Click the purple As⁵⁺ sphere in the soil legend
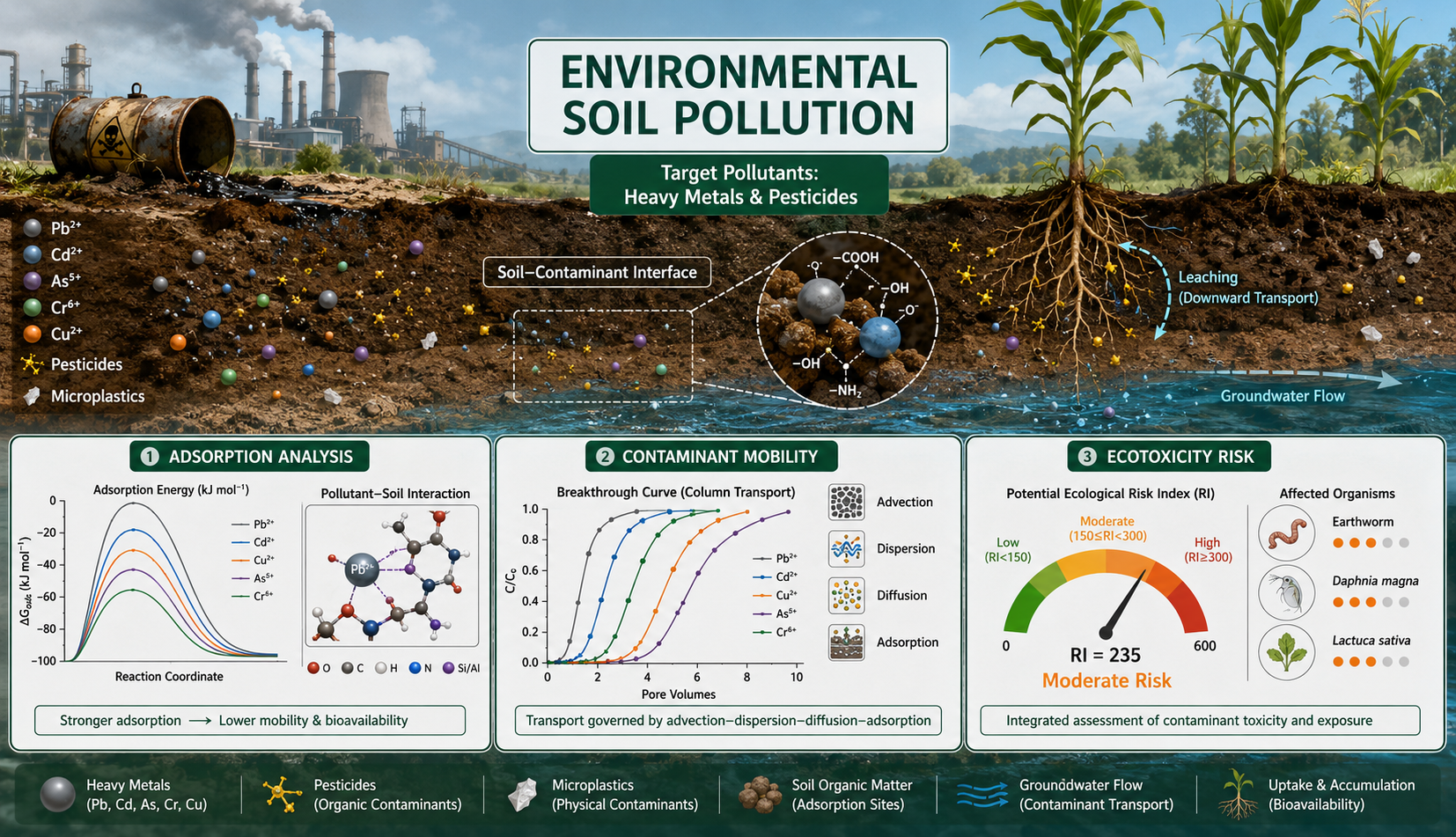Image resolution: width=1456 pixels, height=837 pixels. coord(33,281)
